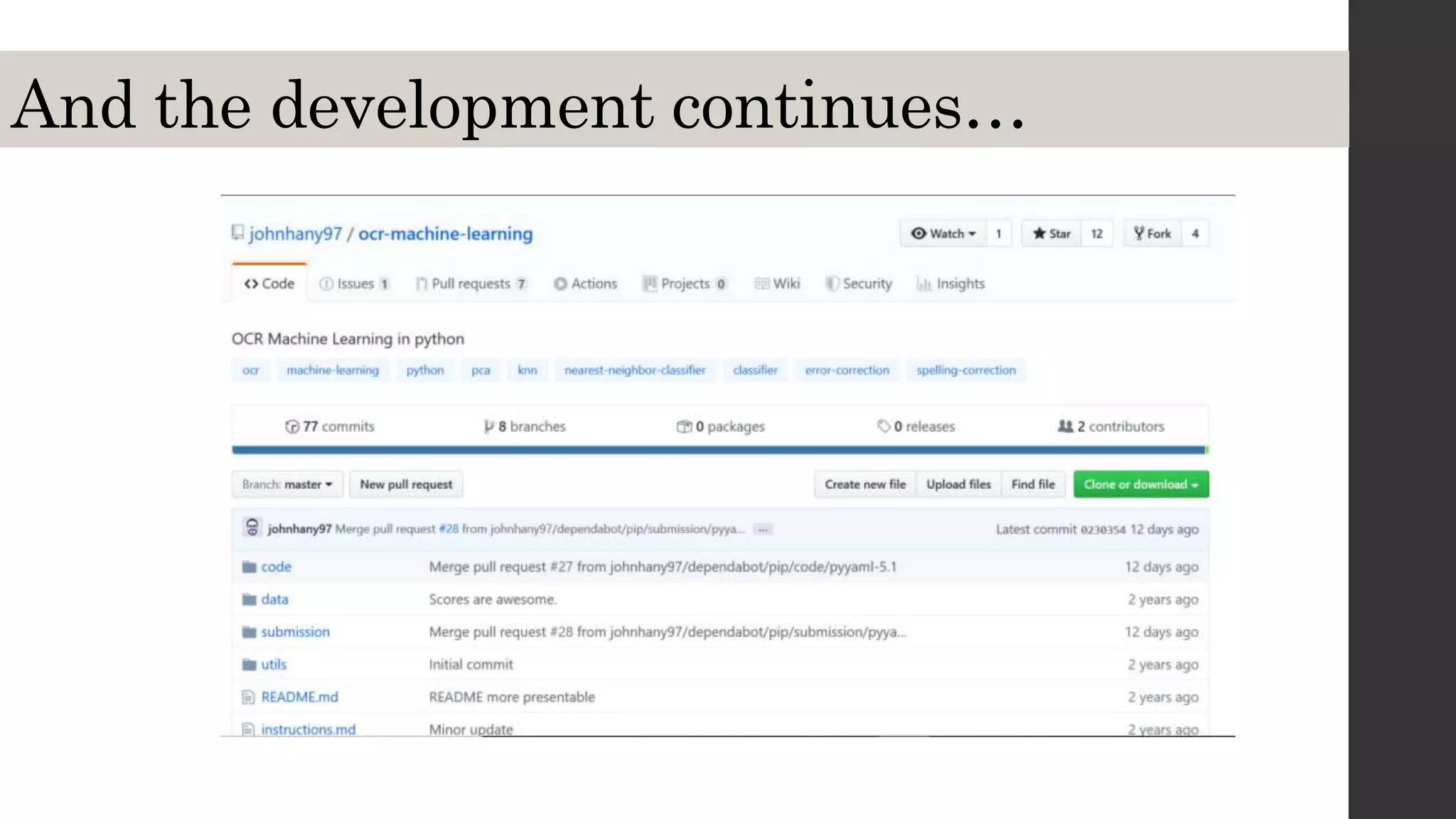Click the code folder icon
The width and height of the screenshot is (1456, 819).
pyautogui.click(x=249, y=567)
